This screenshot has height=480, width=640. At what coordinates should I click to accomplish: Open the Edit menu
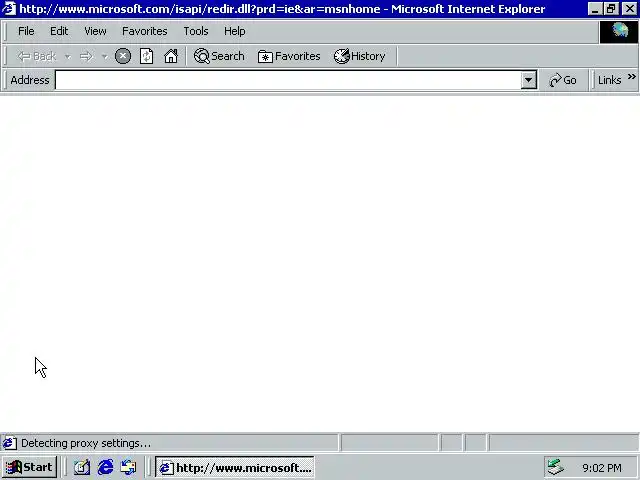click(x=59, y=31)
